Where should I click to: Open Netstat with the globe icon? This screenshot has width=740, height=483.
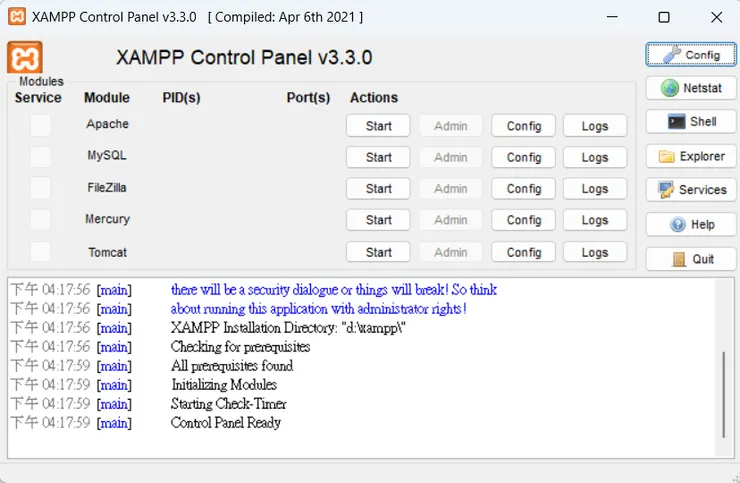point(691,88)
